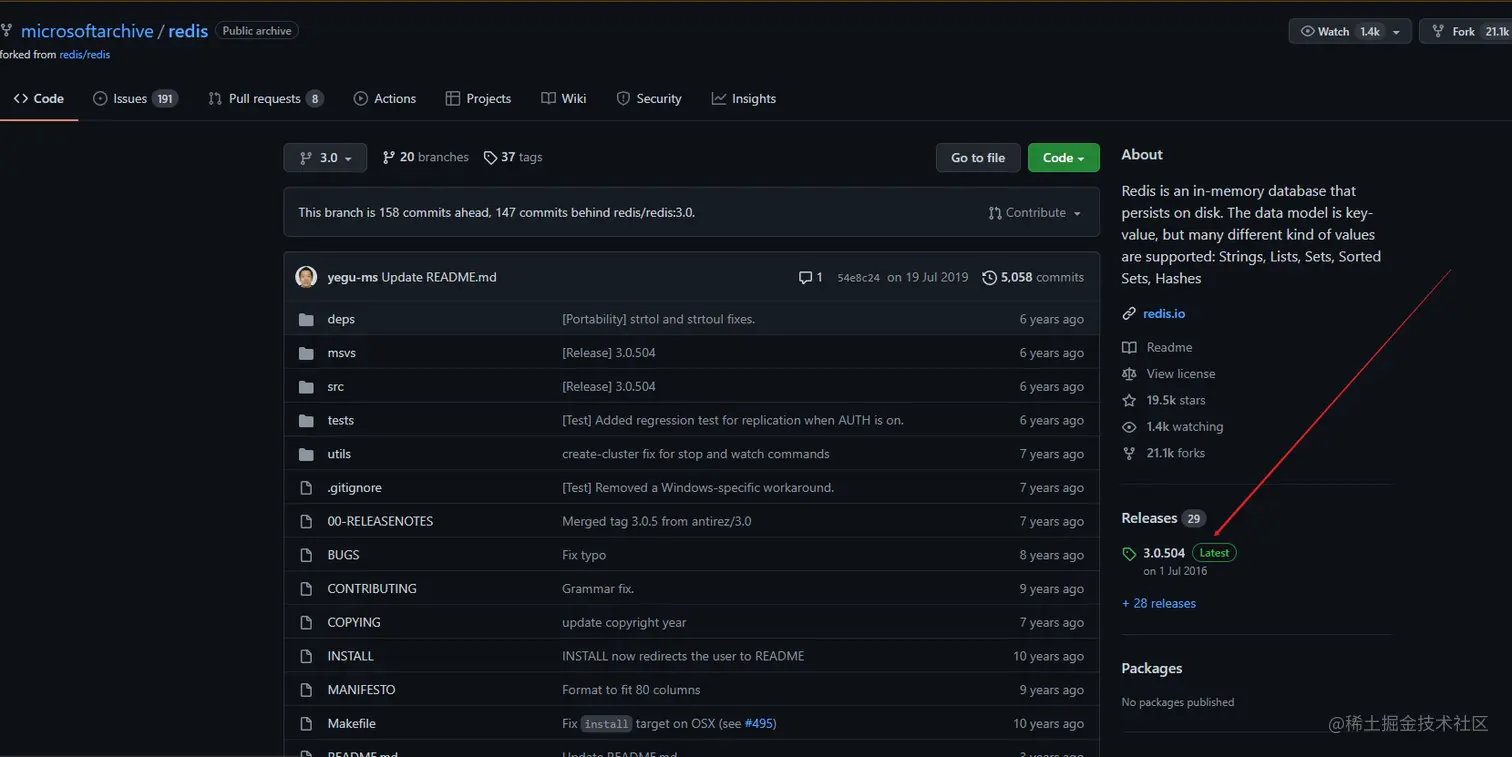This screenshot has width=1512, height=757.
Task: Open the Insights tab
Action: coord(744,99)
